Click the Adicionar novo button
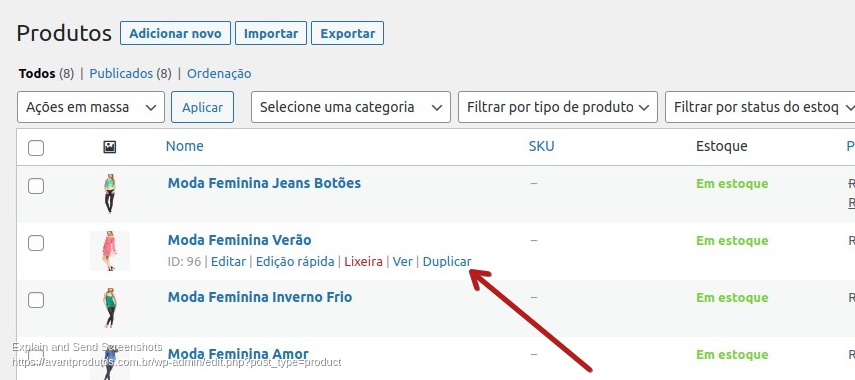Viewport: 855px width, 380px height. pos(175,33)
